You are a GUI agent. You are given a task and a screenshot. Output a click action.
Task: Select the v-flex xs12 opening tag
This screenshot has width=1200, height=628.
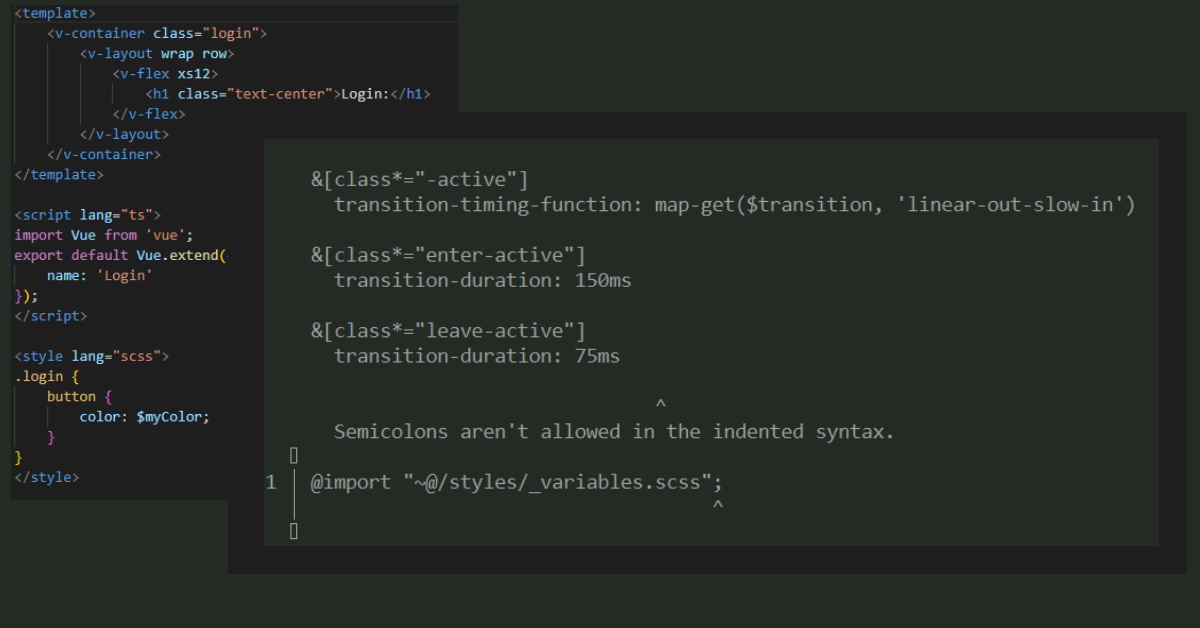coord(165,73)
